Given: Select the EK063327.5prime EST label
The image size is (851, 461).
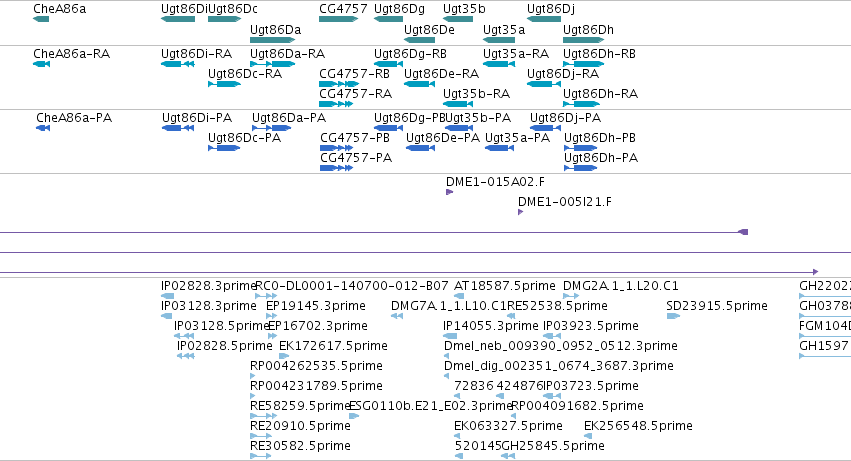Looking at the screenshot, I should [x=509, y=426].
